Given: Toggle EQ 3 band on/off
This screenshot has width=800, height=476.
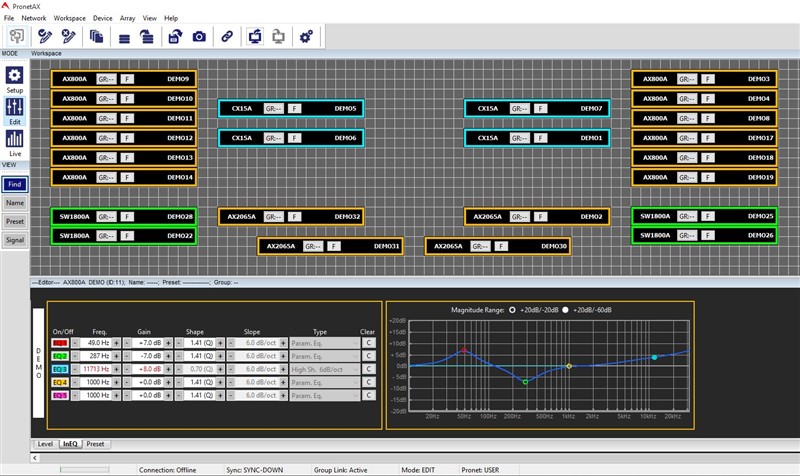Looking at the screenshot, I should pyautogui.click(x=60, y=369).
